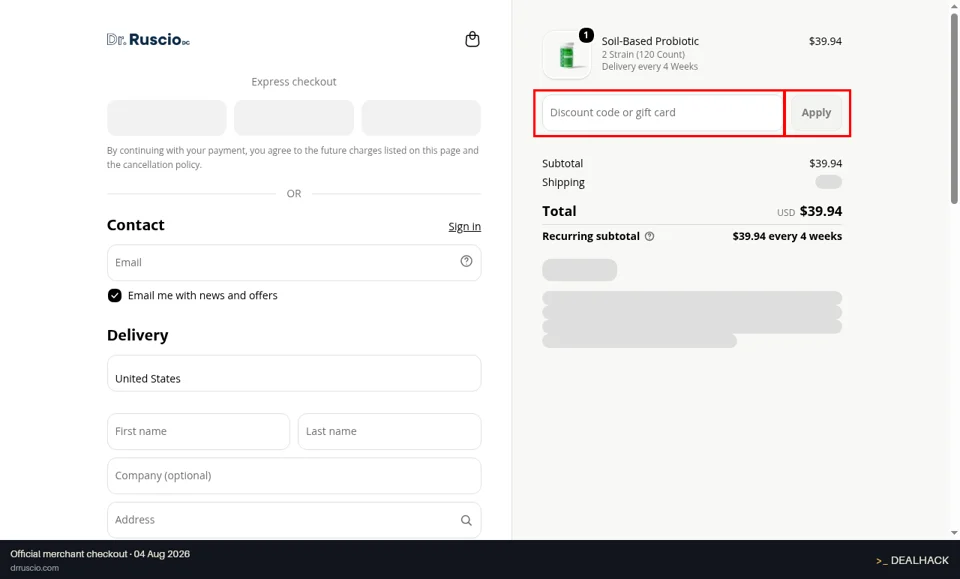
Task: Click the Recurring subtotal info icon
Action: click(x=650, y=236)
